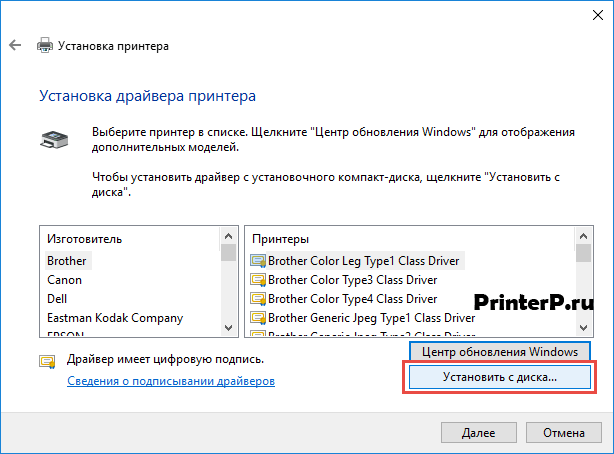This screenshot has width=614, height=454.
Task: Click the driver icon for Brother Color Type3
Action: pos(257,280)
